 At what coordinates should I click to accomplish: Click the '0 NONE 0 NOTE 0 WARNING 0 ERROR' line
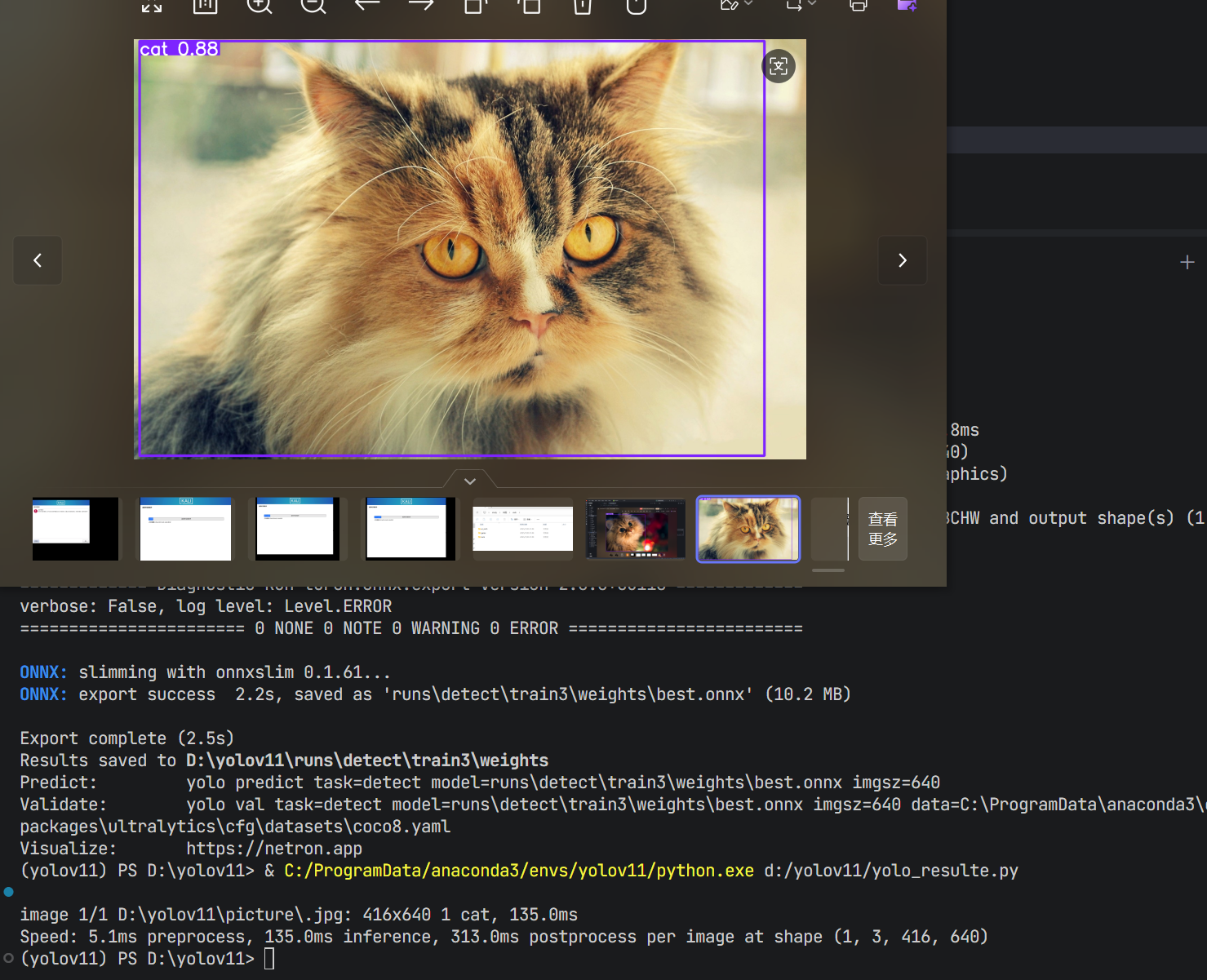[411, 628]
